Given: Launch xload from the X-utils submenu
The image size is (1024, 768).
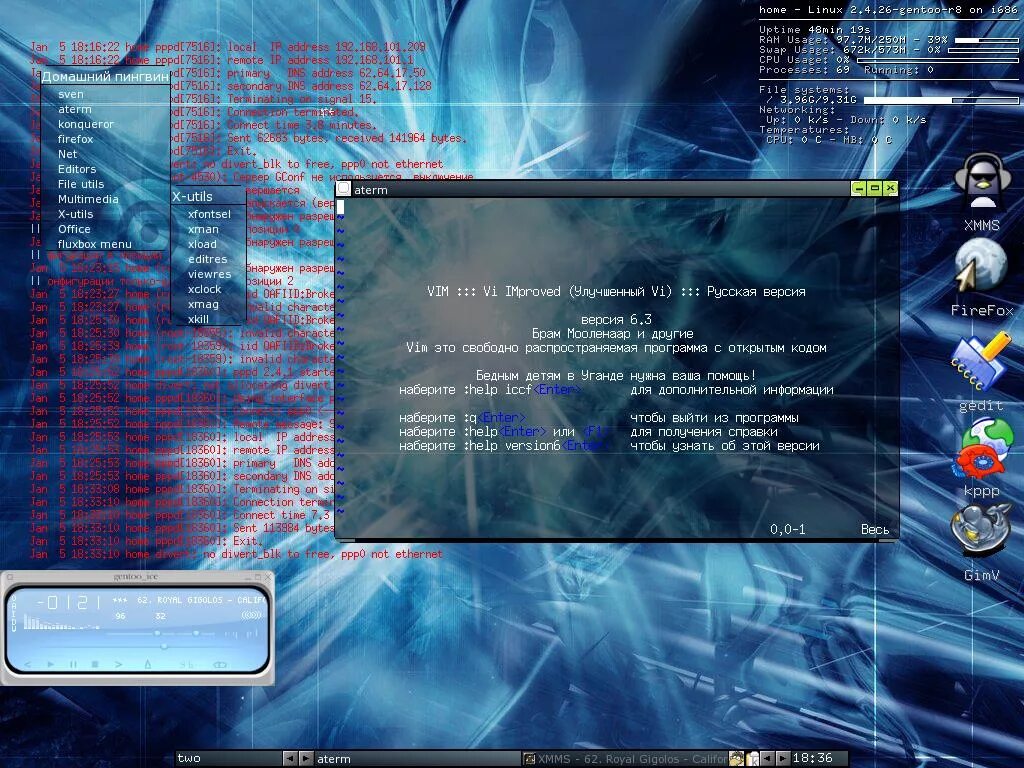Looking at the screenshot, I should [208, 244].
